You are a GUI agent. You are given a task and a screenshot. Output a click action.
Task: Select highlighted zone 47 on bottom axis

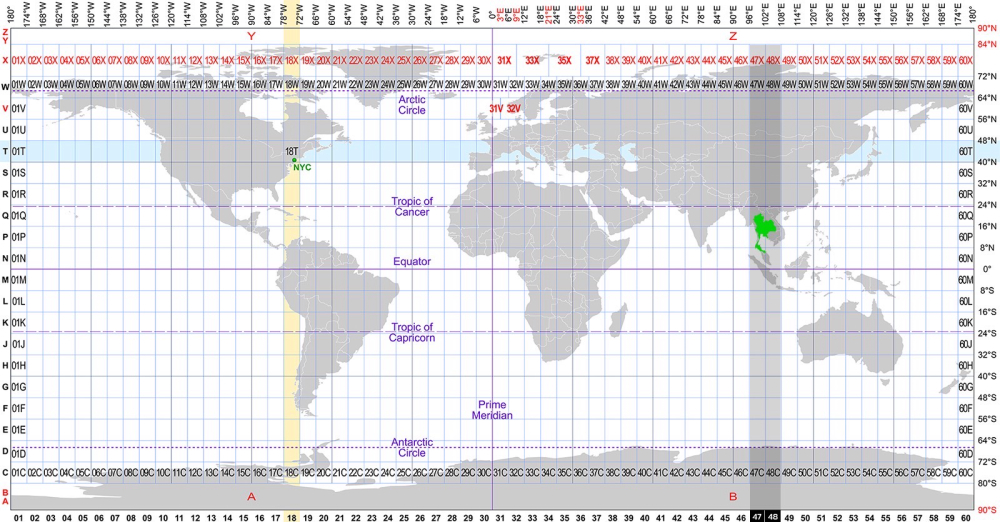coord(756,516)
